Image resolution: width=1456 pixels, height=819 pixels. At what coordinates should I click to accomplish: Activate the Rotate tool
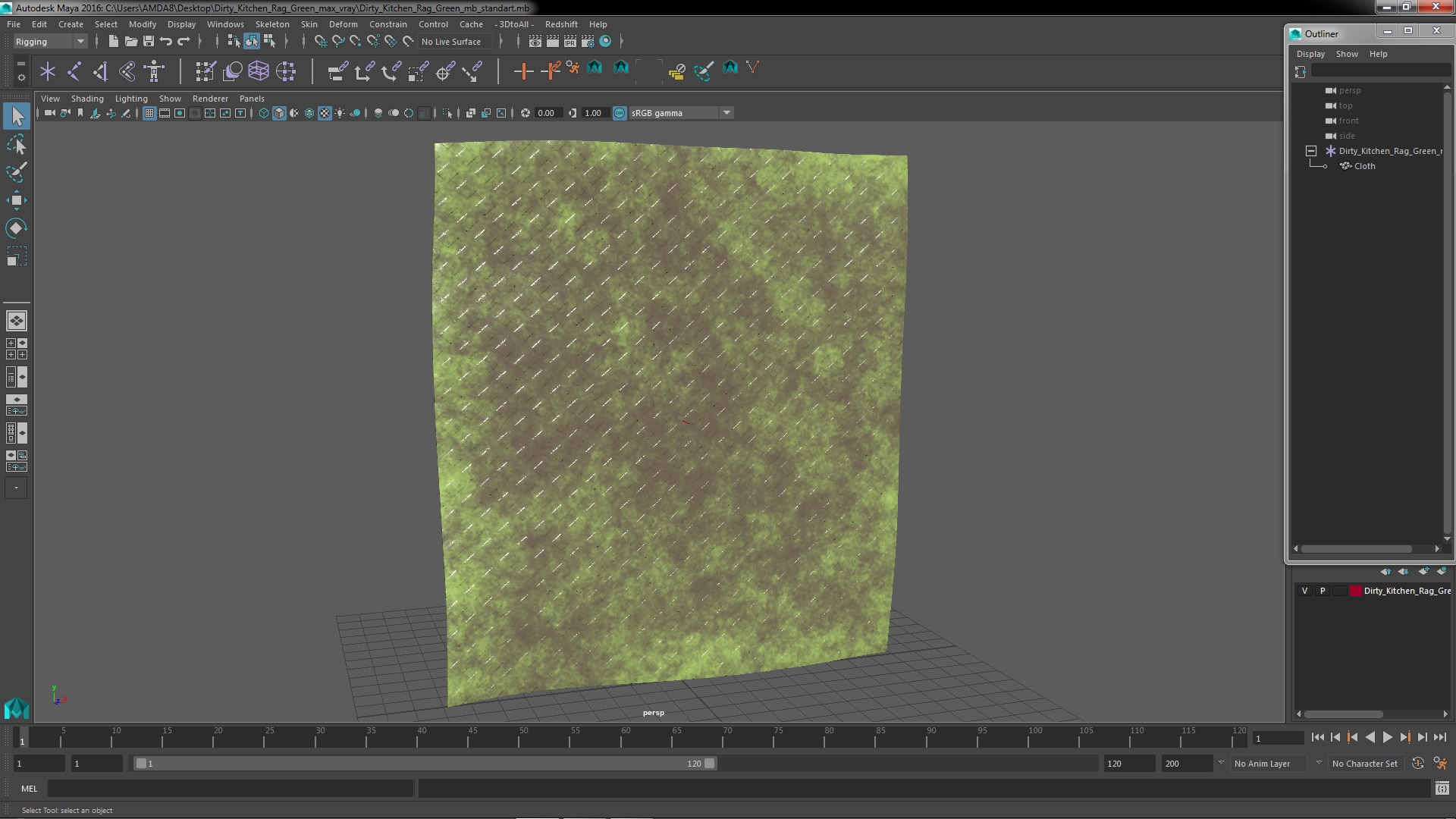tap(17, 228)
